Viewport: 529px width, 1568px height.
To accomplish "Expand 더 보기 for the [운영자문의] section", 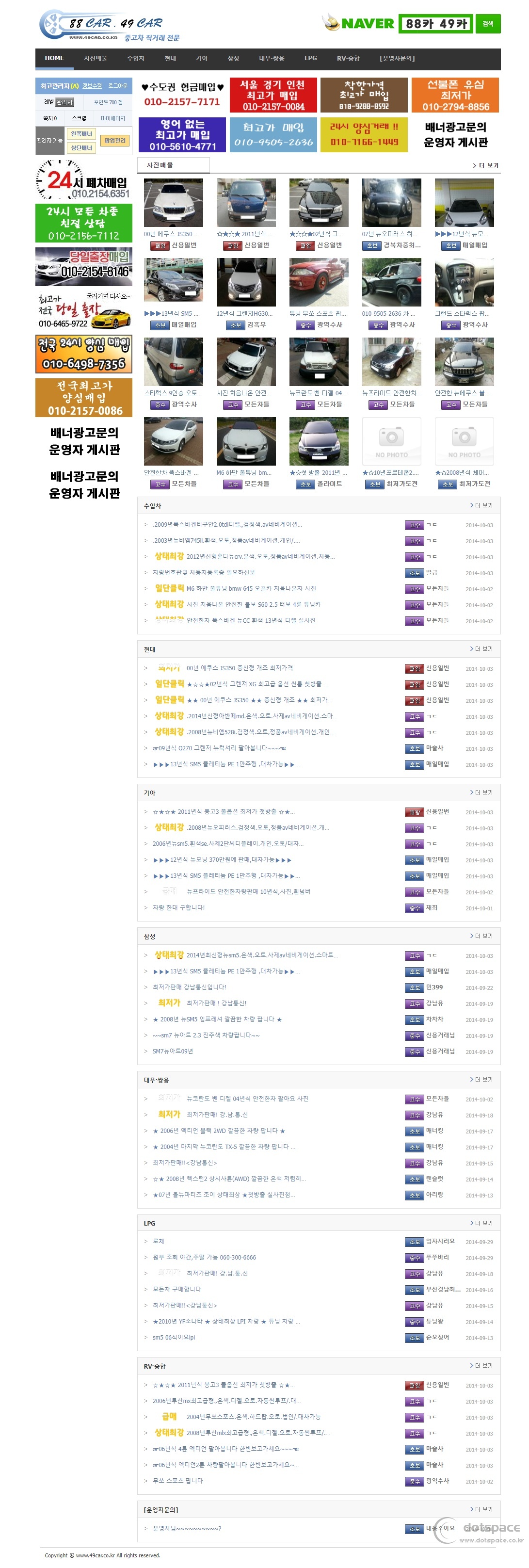I will click(x=481, y=1510).
